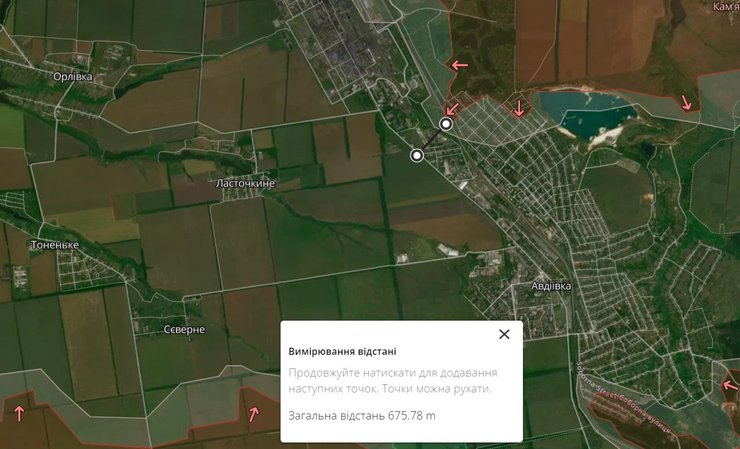Close the distance measurement popup

click(x=504, y=334)
